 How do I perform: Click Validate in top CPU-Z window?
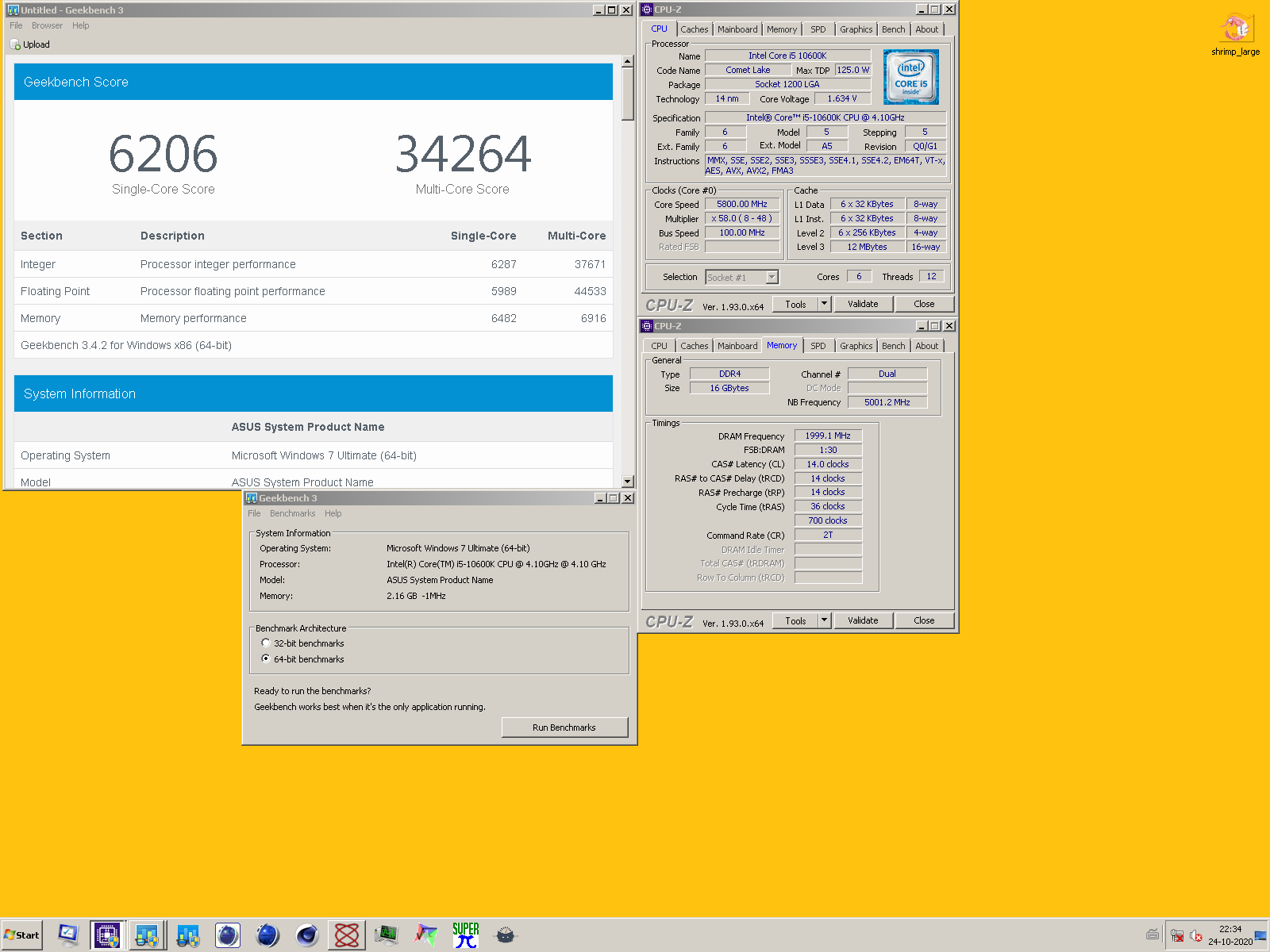pyautogui.click(x=863, y=304)
